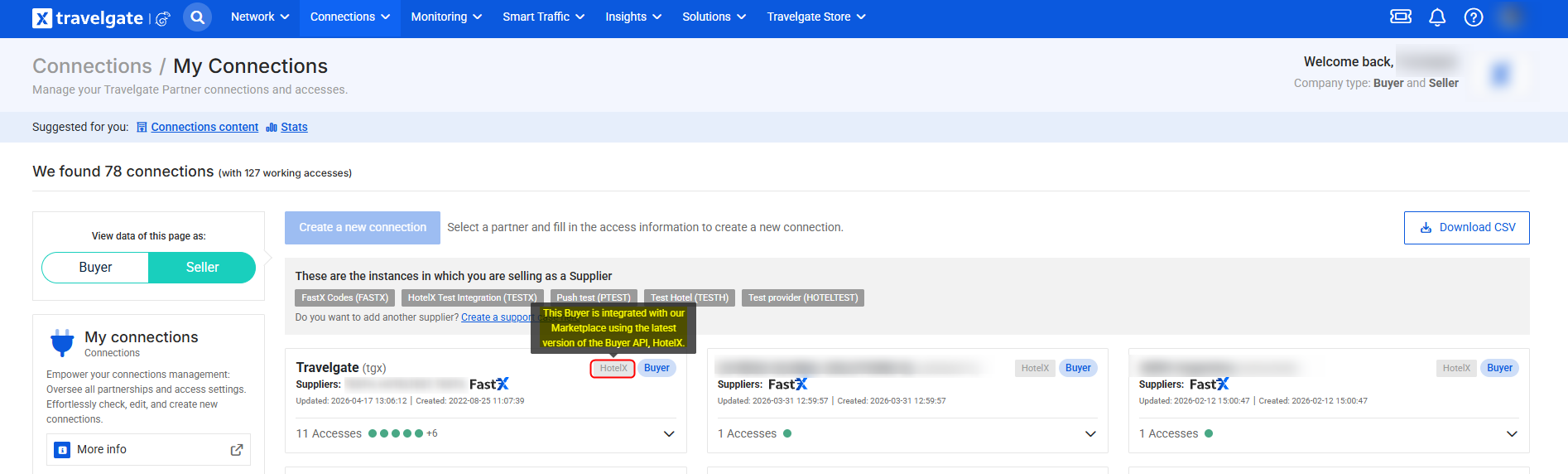Image resolution: width=1568 pixels, height=474 pixels.
Task: Click the HotelX badge on the second card
Action: click(x=1035, y=368)
